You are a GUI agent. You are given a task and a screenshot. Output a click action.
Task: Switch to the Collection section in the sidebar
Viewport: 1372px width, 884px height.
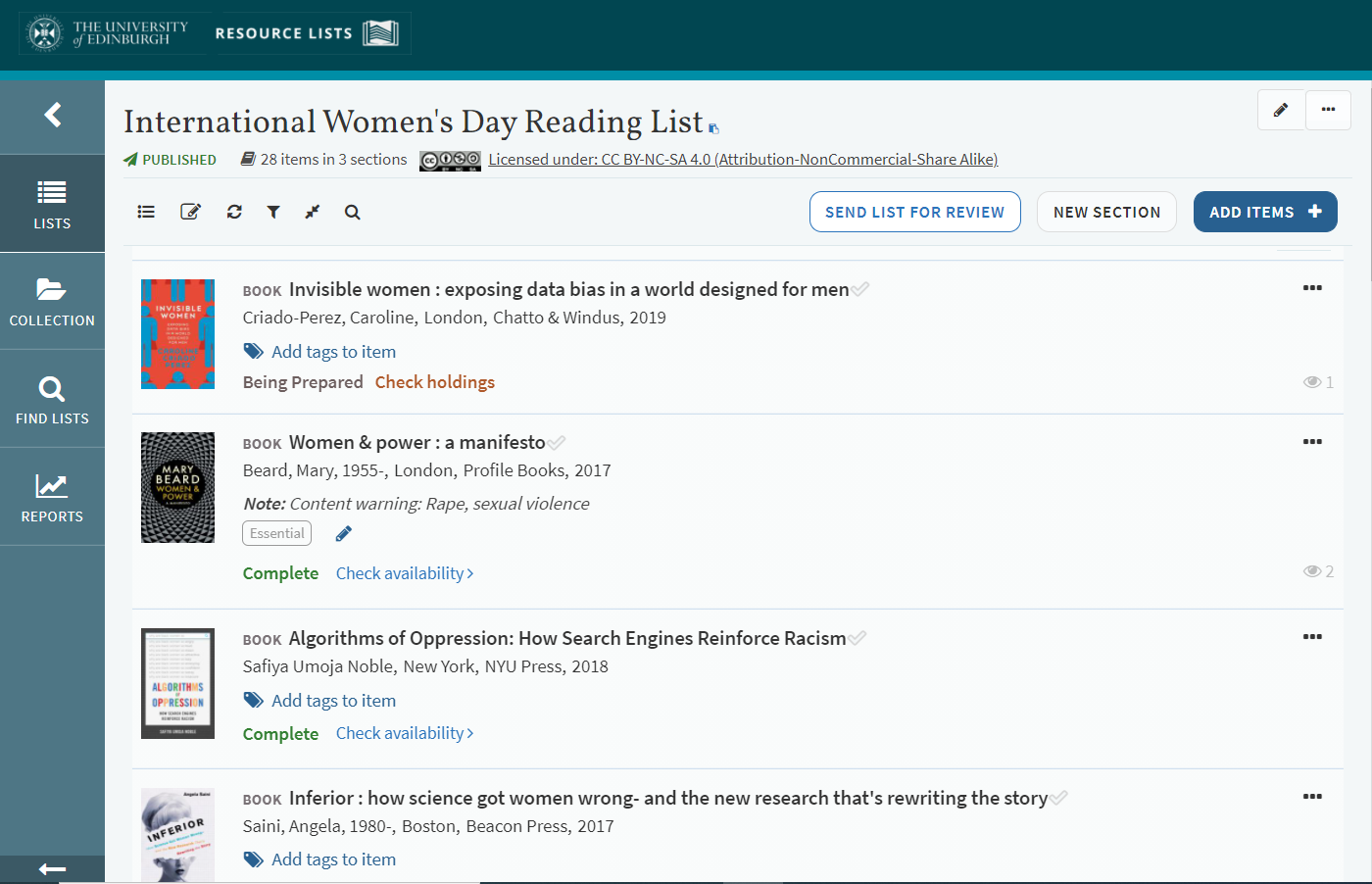pos(52,302)
